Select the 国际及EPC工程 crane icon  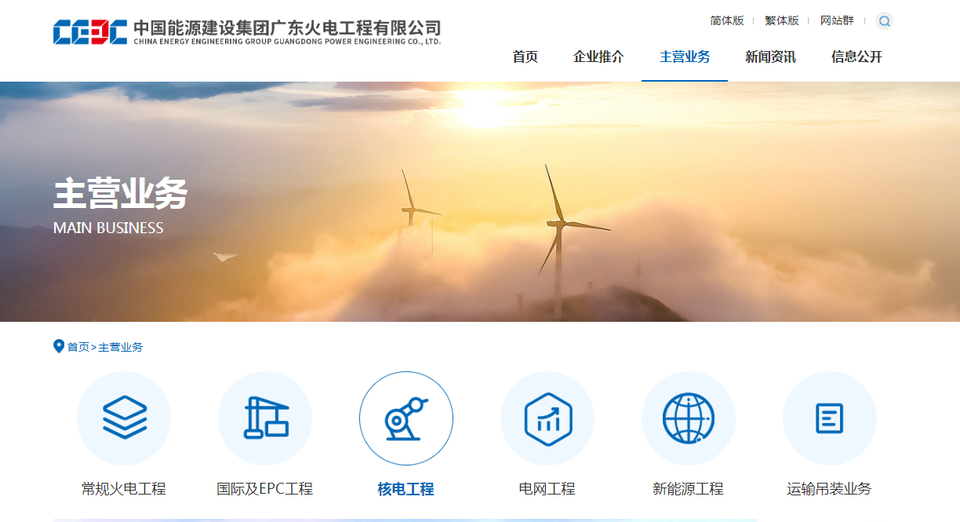[x=265, y=419]
